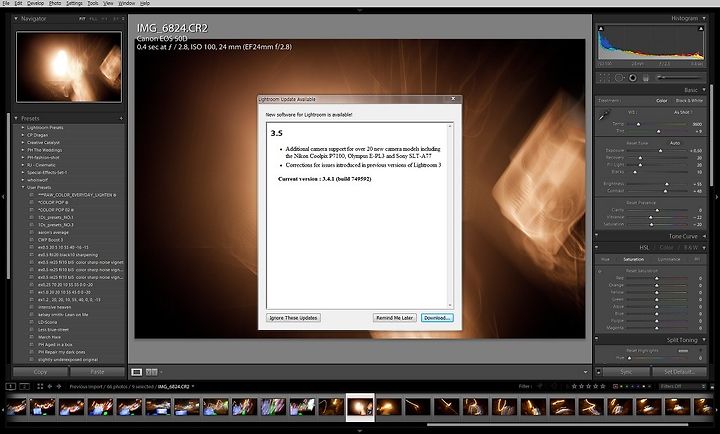Open the Settings menu
720x434 pixels.
(x=74, y=3)
